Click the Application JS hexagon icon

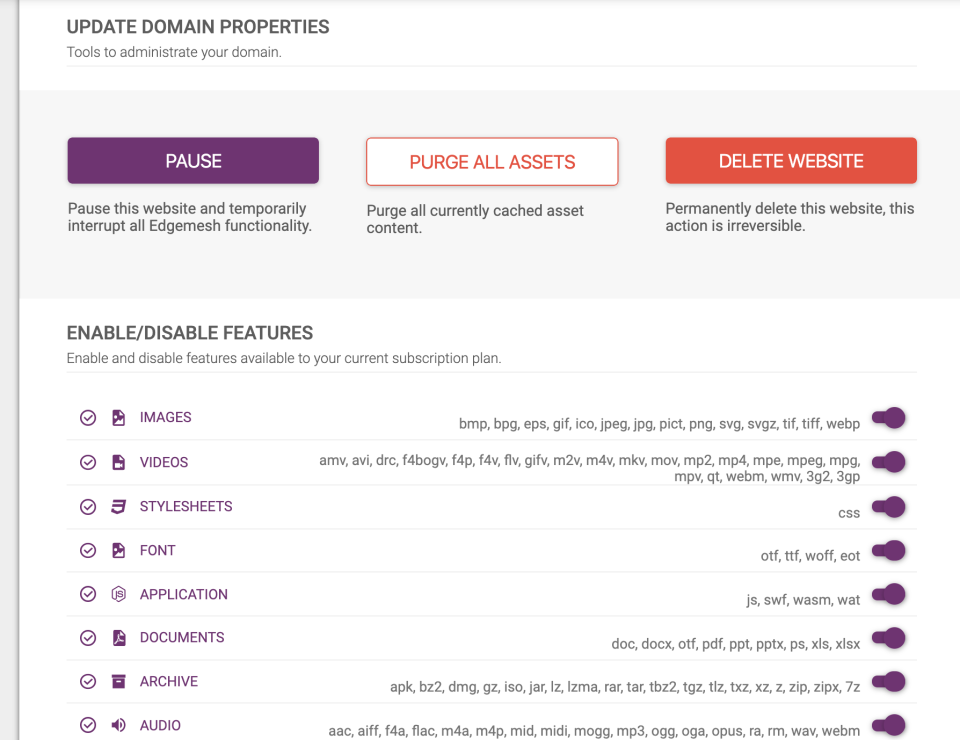click(118, 594)
